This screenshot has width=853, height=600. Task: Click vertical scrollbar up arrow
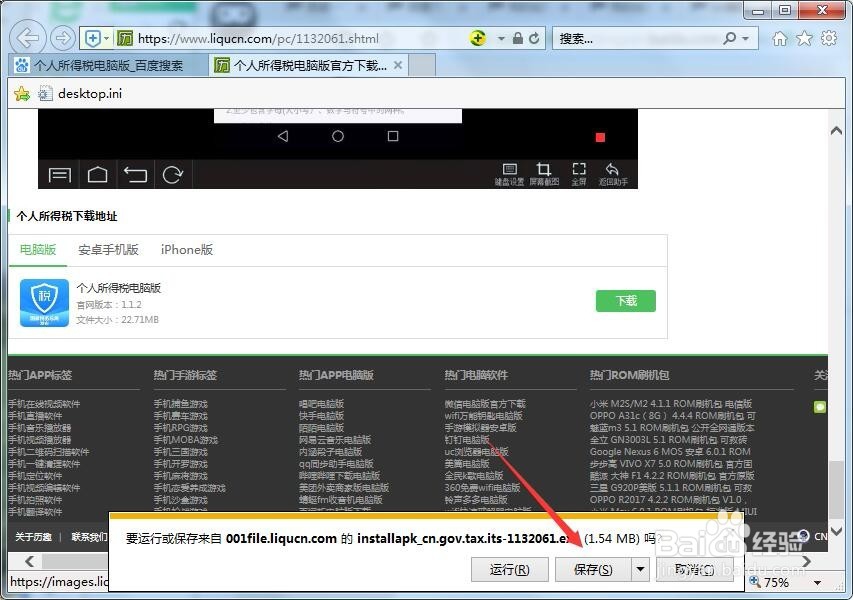click(x=836, y=131)
